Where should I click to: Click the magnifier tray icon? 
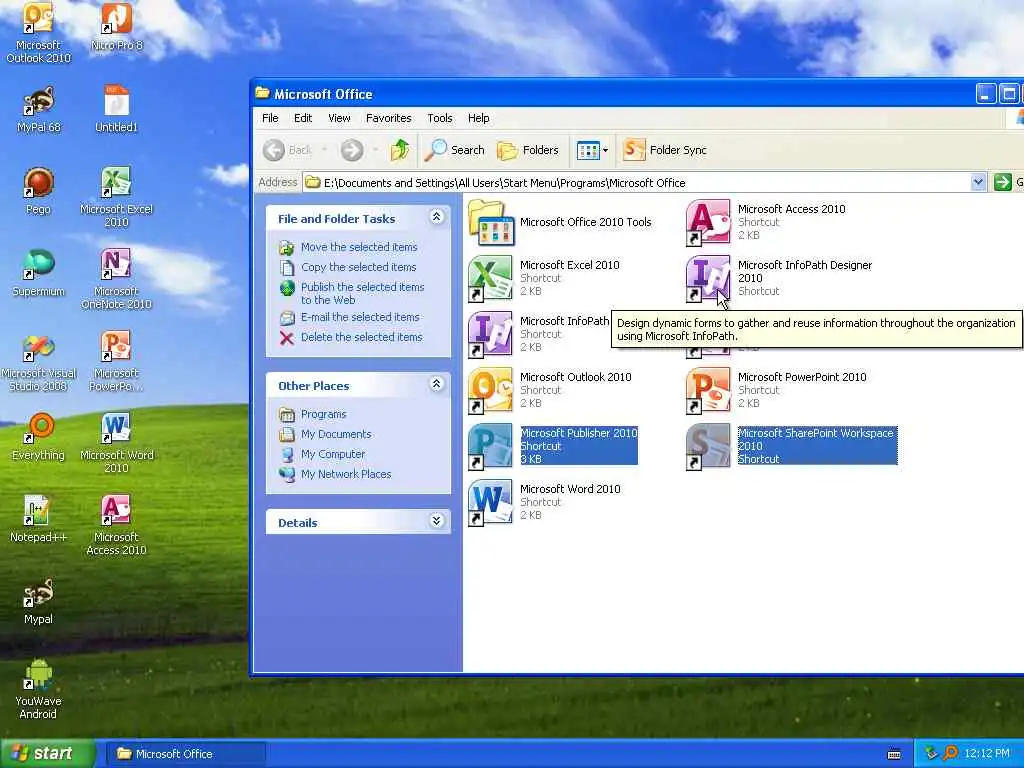950,754
